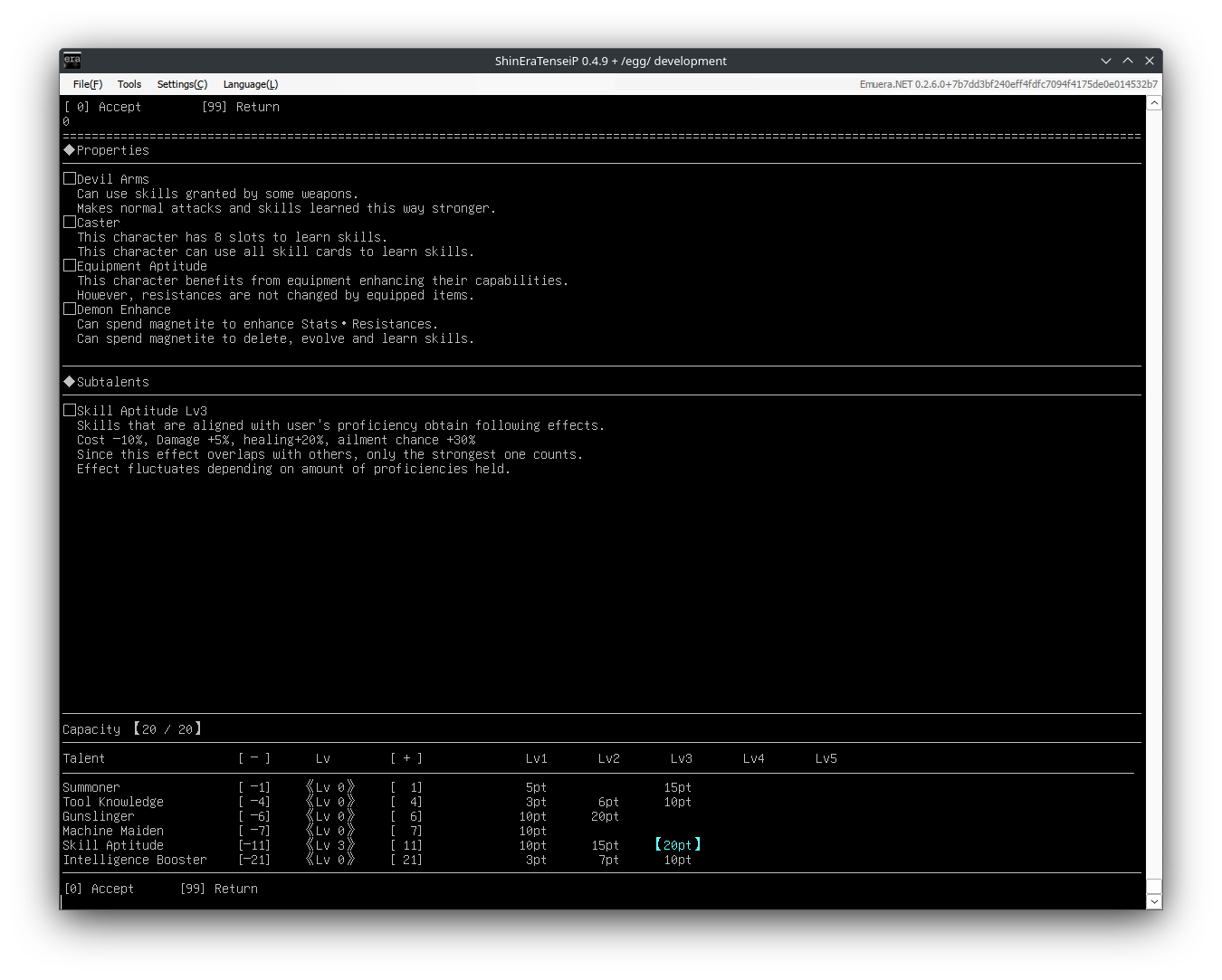Open the File(F) menu
Screen dimensions: 1222x980
[x=88, y=84]
